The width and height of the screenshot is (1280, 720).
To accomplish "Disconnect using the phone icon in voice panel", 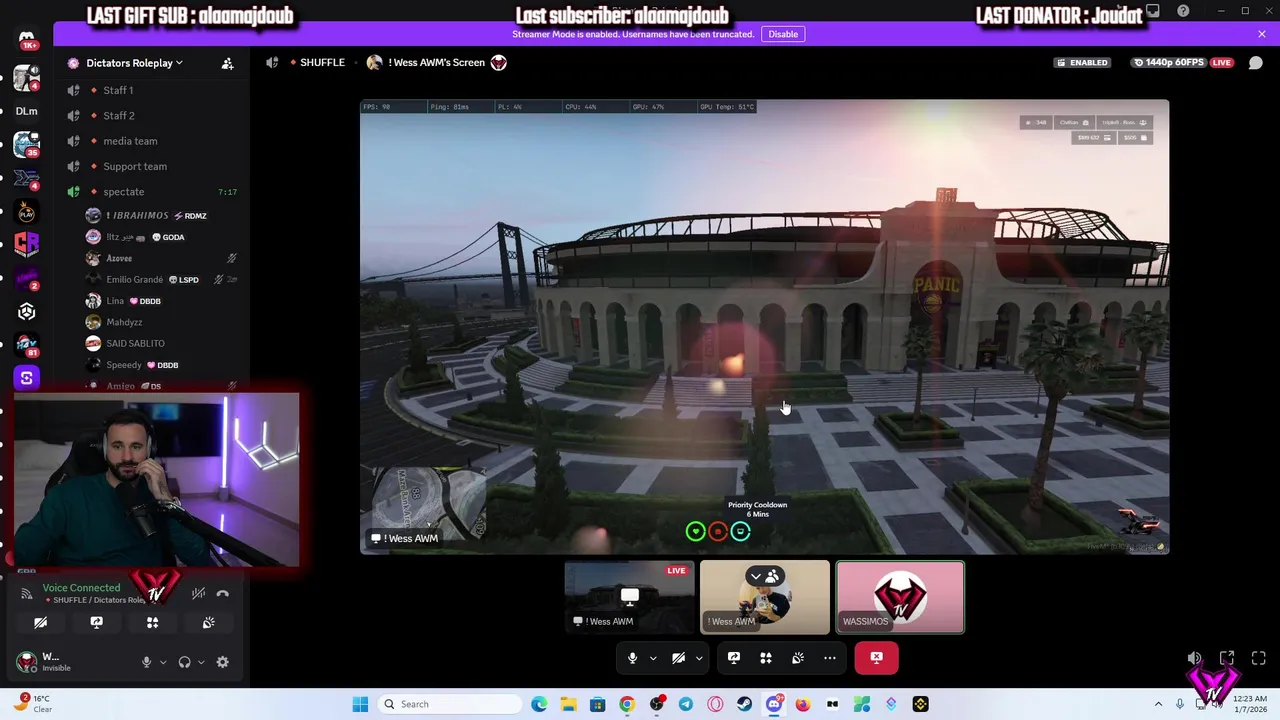I will pyautogui.click(x=222, y=593).
